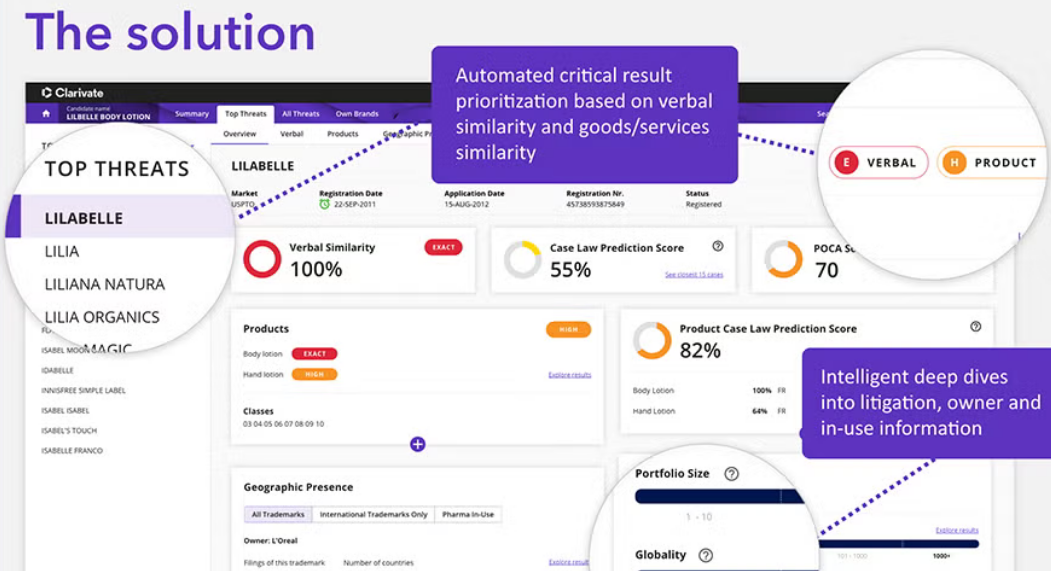1051x571 pixels.
Task: Select ISABELLE FRANCO threat
Action: click(72, 451)
